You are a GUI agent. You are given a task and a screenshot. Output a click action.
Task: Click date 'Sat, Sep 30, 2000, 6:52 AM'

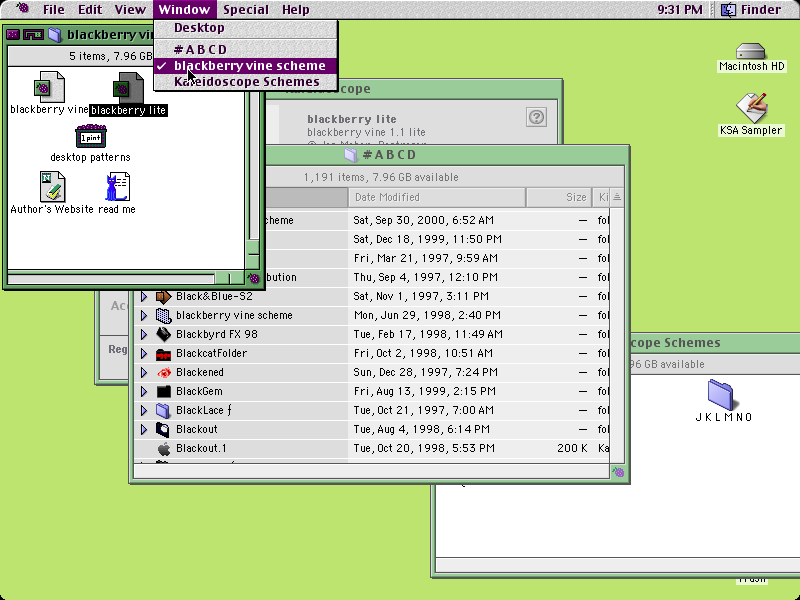[423, 220]
